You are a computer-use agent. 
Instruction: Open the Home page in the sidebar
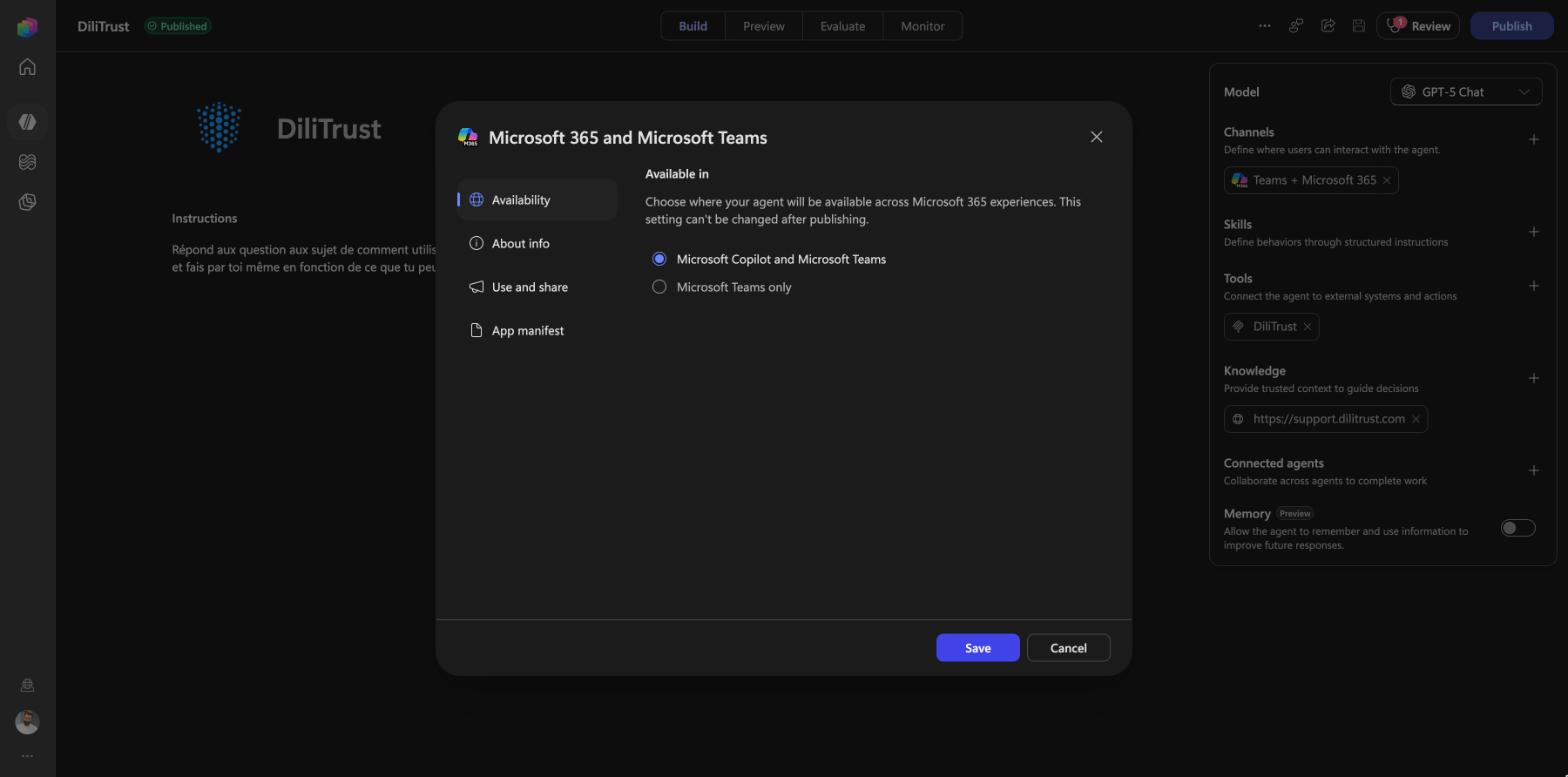(27, 67)
